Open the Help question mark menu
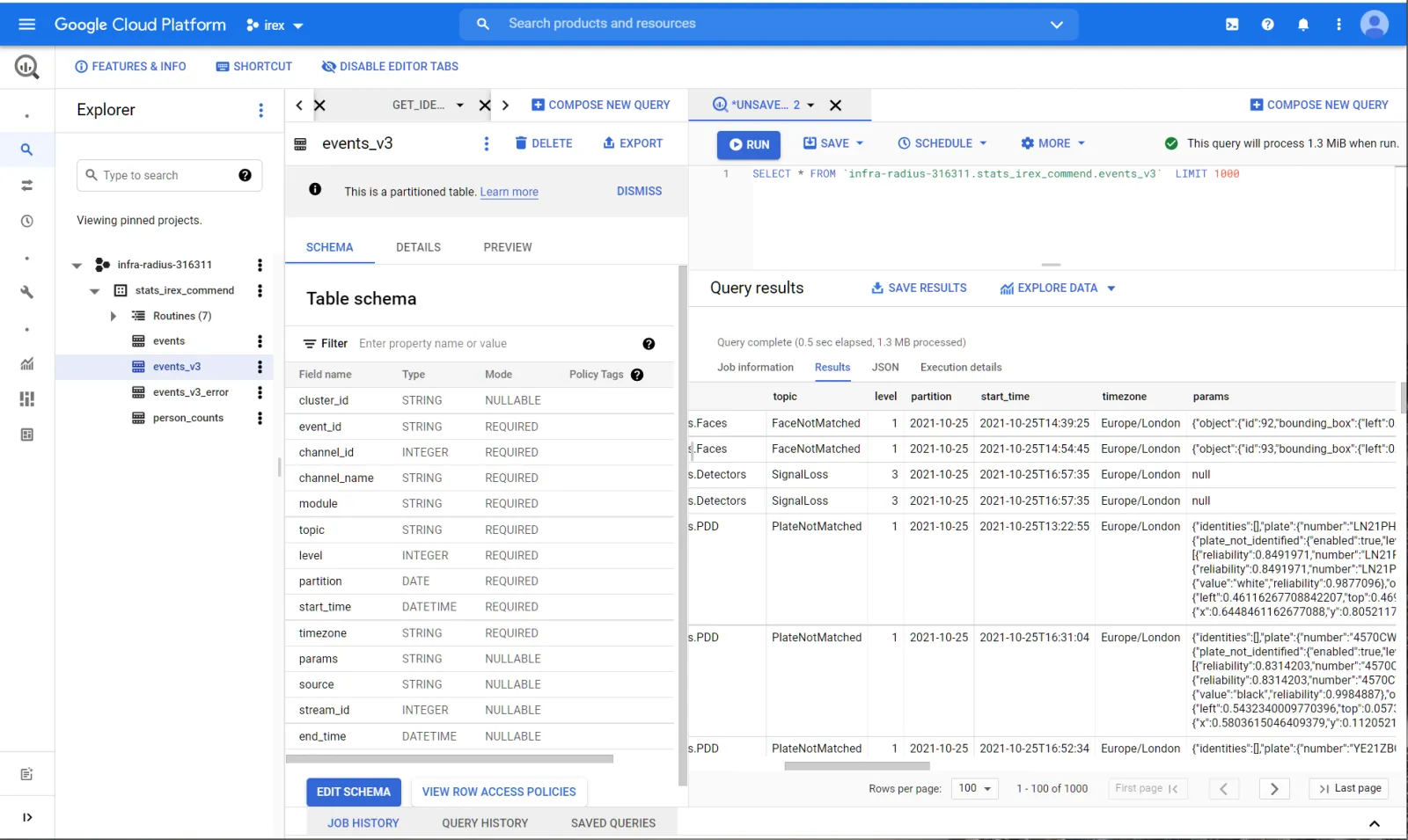This screenshot has width=1408, height=840. [1267, 25]
